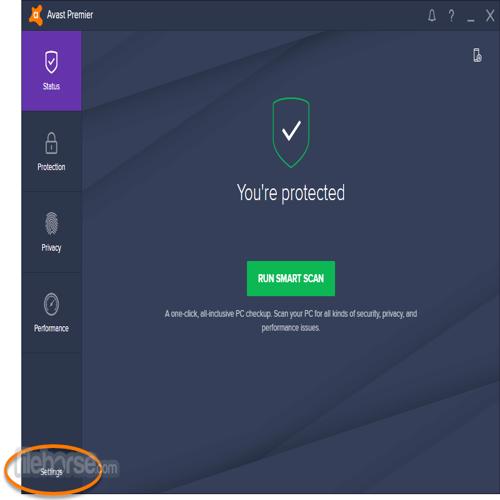Switch to the Status tab label

click(x=51, y=86)
